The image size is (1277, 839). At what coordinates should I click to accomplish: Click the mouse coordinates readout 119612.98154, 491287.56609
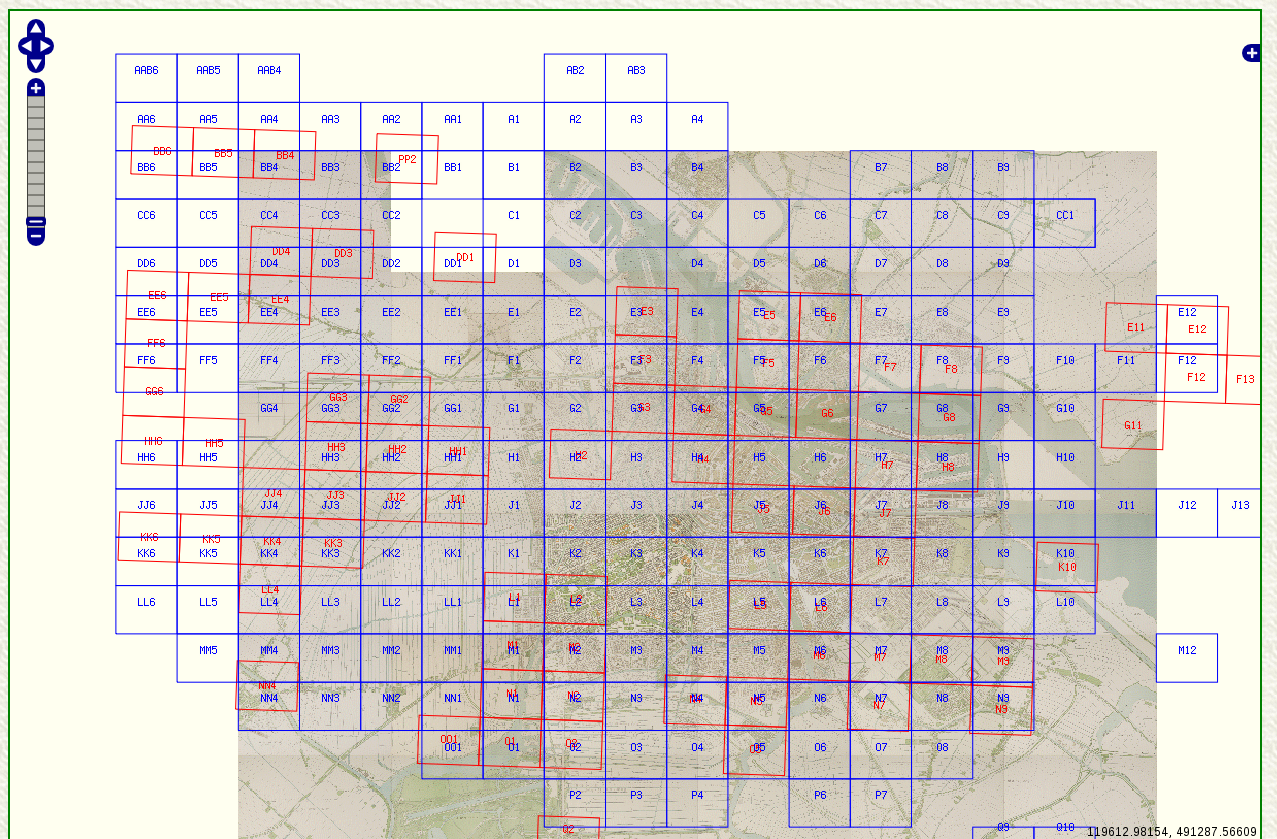[x=1172, y=832]
